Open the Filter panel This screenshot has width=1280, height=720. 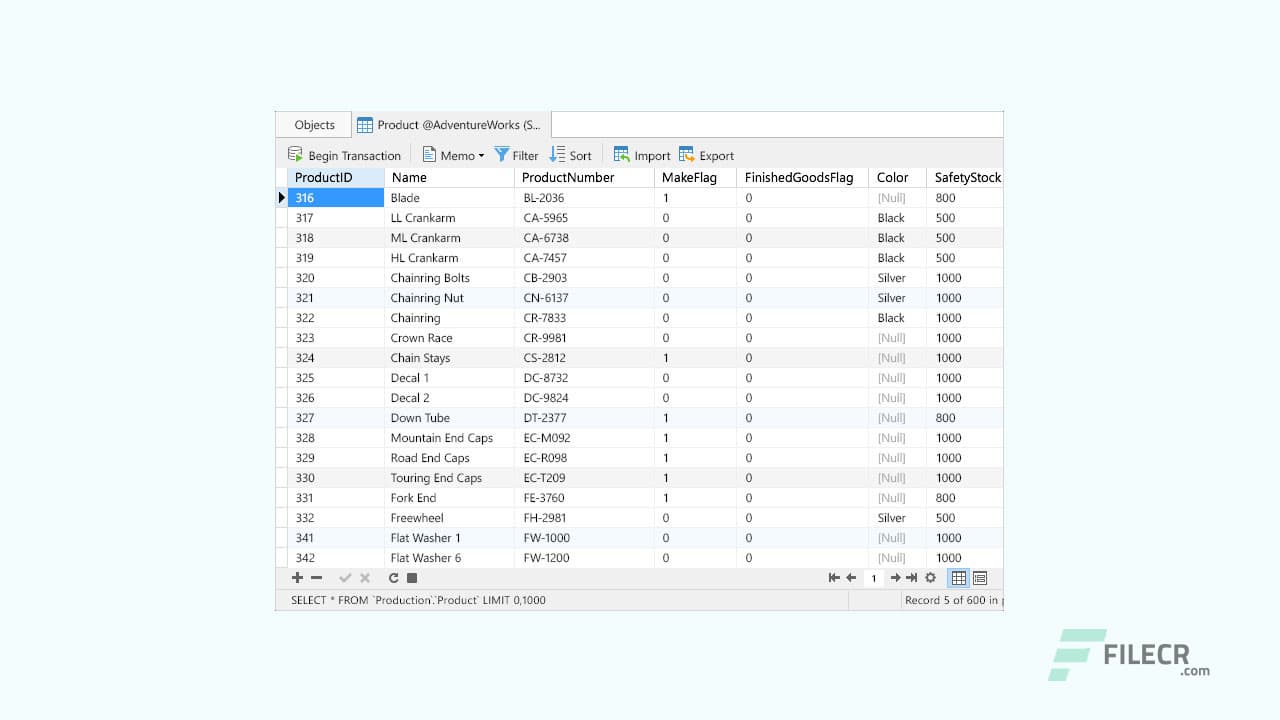[516, 155]
